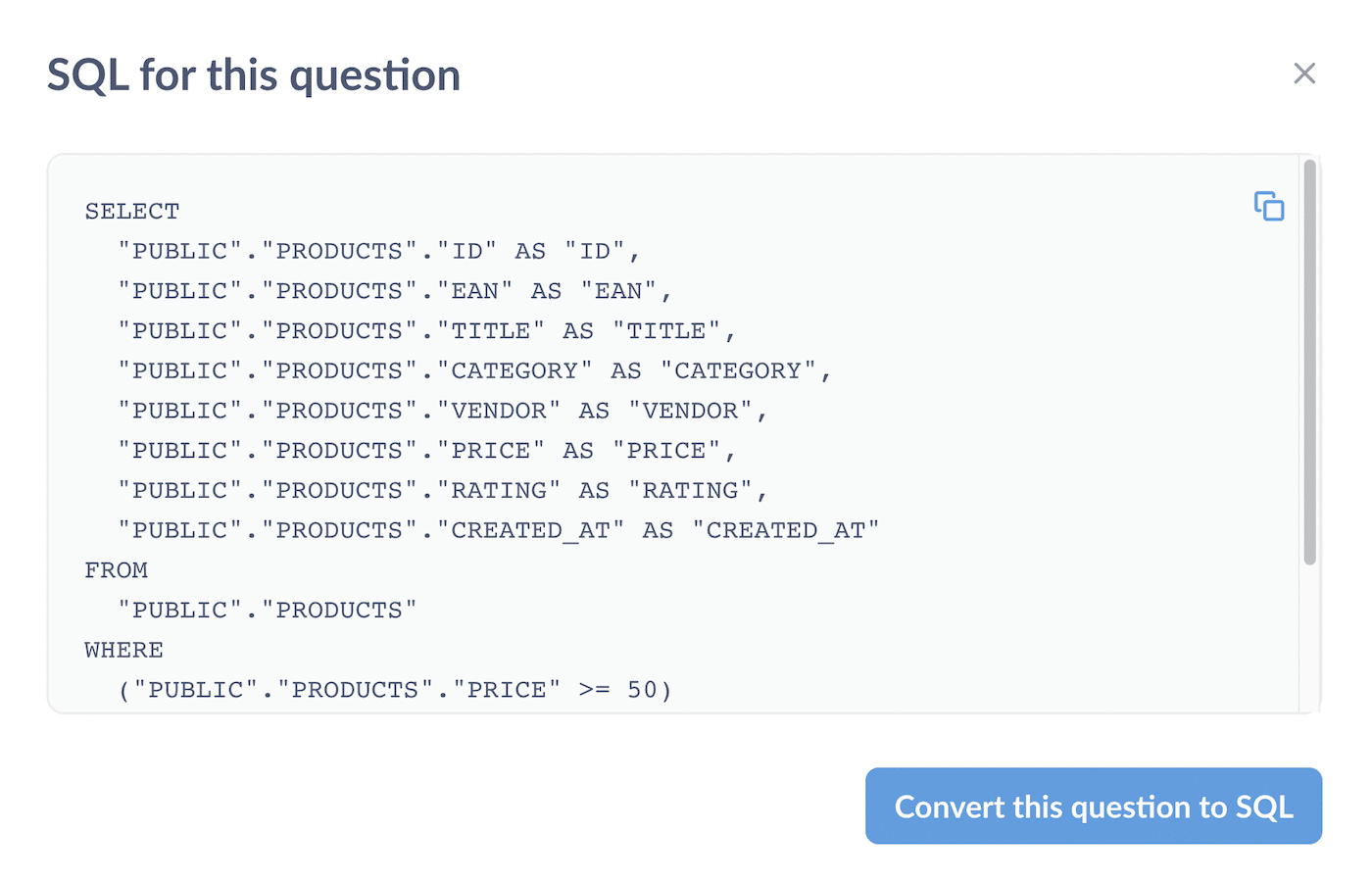Select the ID column alias line
The width and height of the screenshot is (1372, 882).
click(378, 251)
